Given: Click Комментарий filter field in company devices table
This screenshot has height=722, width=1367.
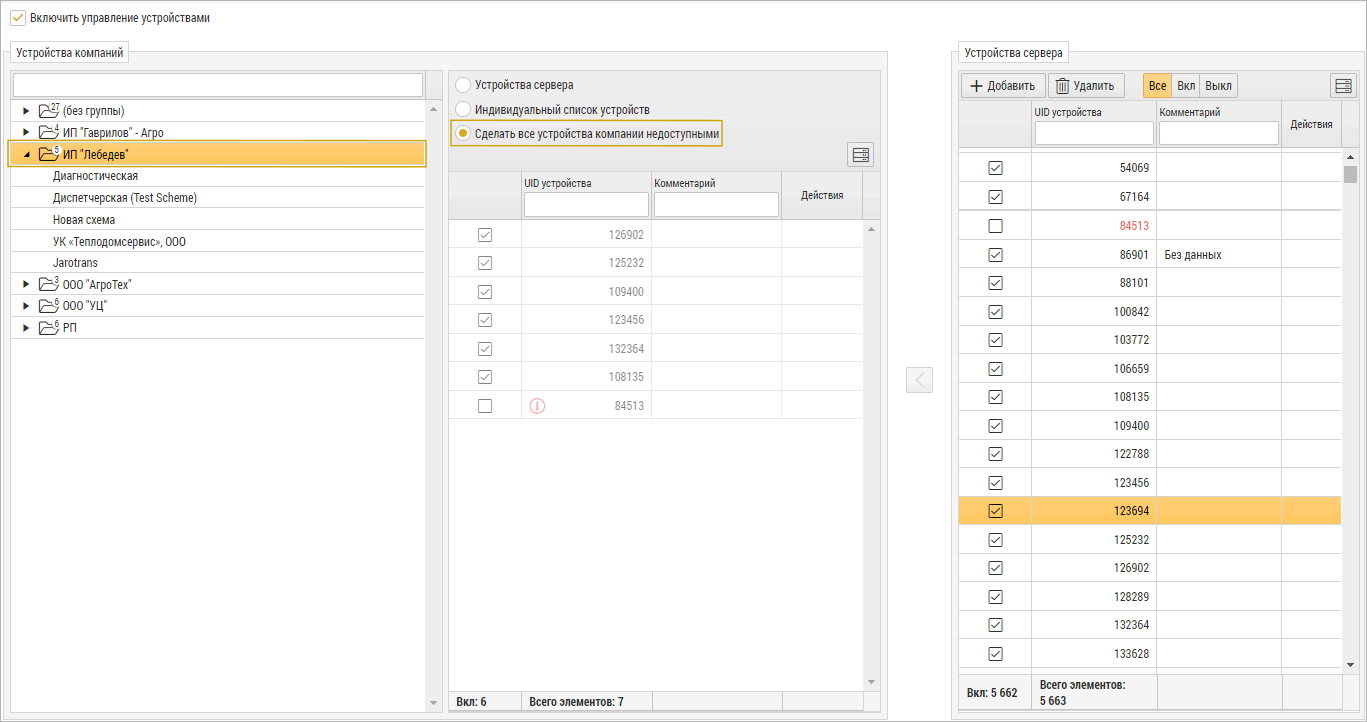Looking at the screenshot, I should pos(716,205).
